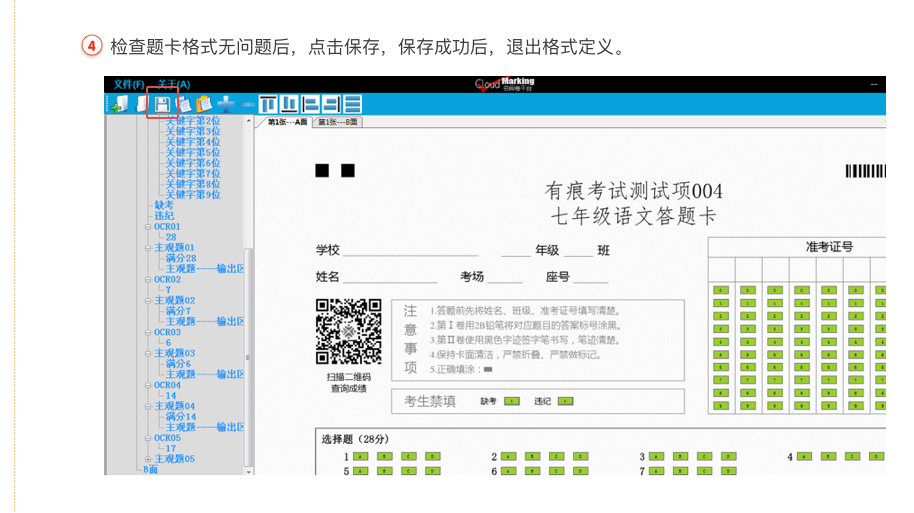Expand the 主观题05 tree node
The height and width of the screenshot is (513, 914).
pos(147,459)
